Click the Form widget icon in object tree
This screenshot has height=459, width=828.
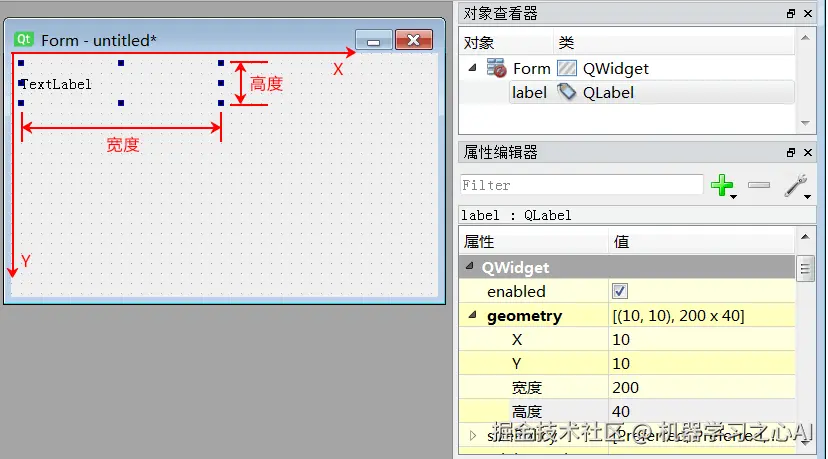(x=496, y=68)
